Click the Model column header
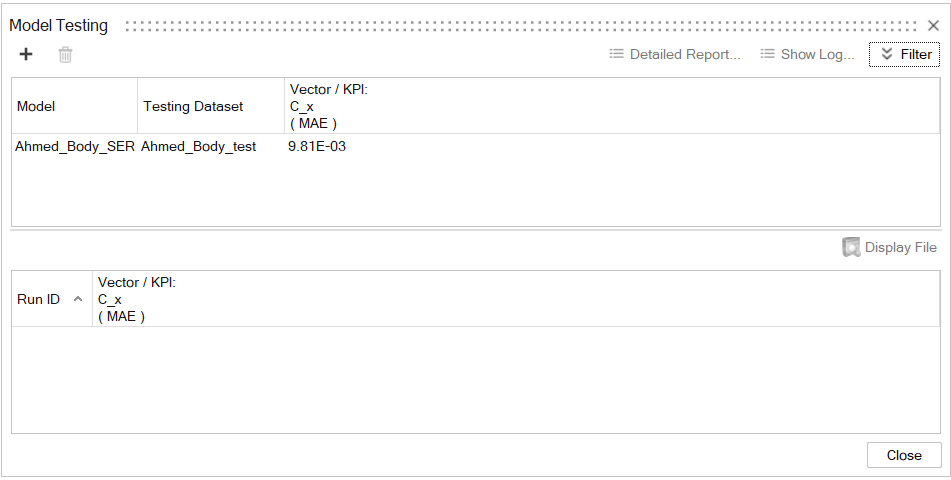Image resolution: width=951 pixels, height=480 pixels. [x=36, y=106]
